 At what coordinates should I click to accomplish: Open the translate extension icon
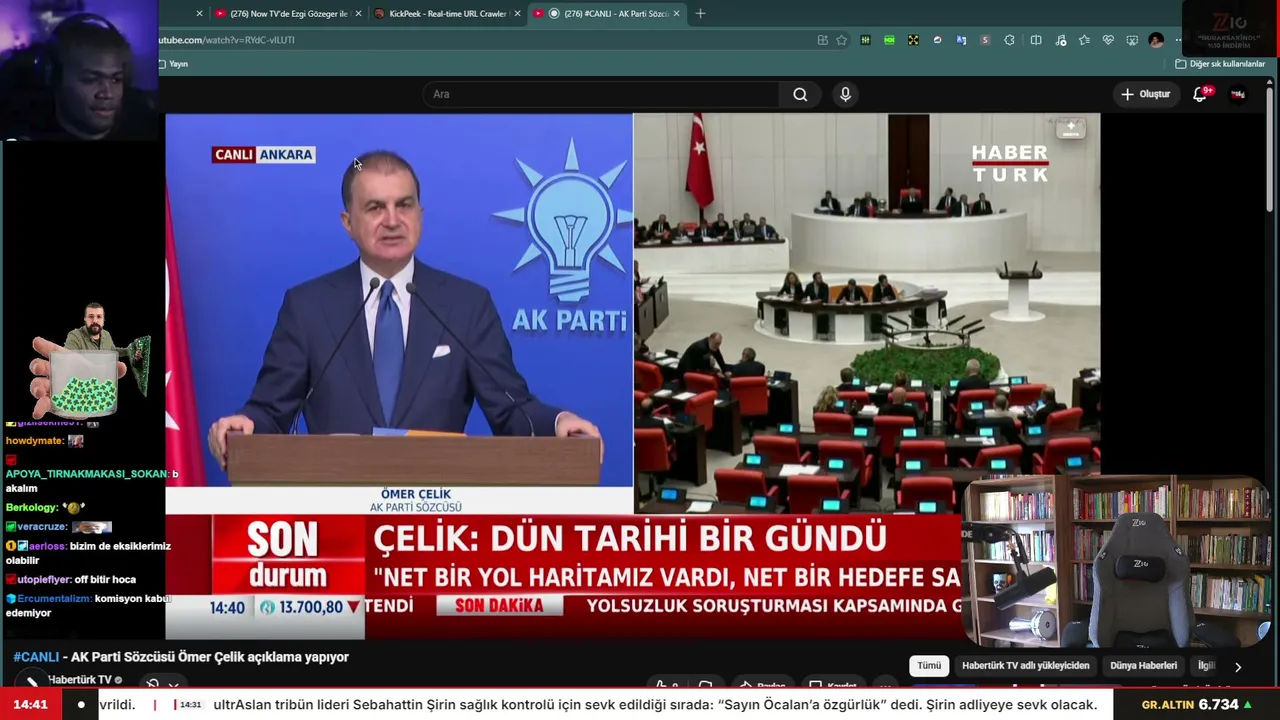[961, 40]
